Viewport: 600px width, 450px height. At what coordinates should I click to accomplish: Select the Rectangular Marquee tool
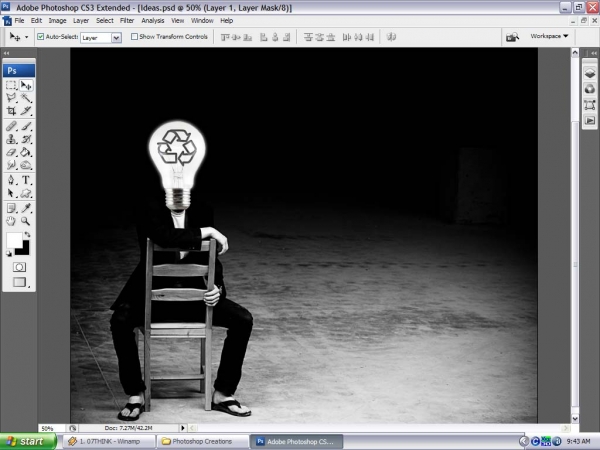pos(11,85)
